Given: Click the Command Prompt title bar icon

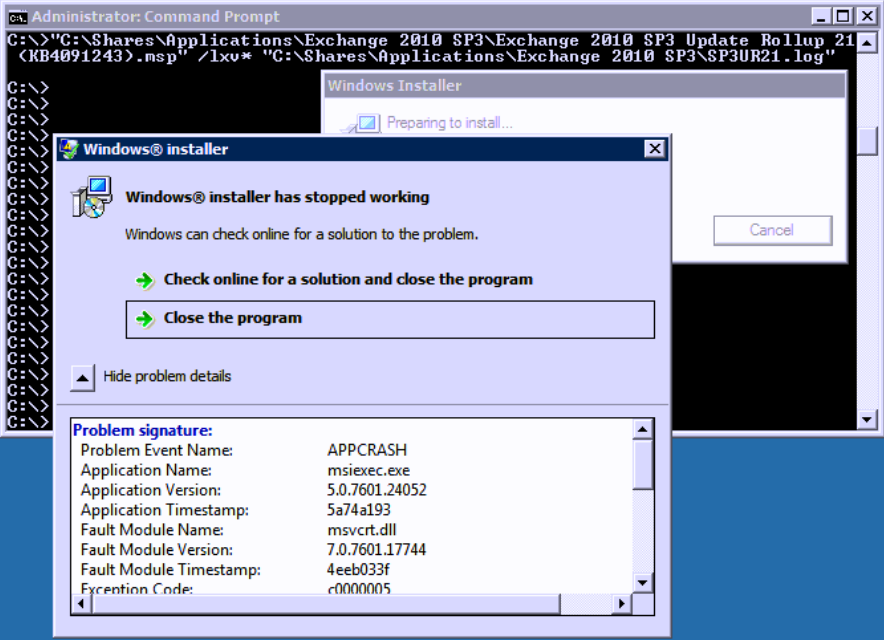Looking at the screenshot, I should [x=17, y=17].
